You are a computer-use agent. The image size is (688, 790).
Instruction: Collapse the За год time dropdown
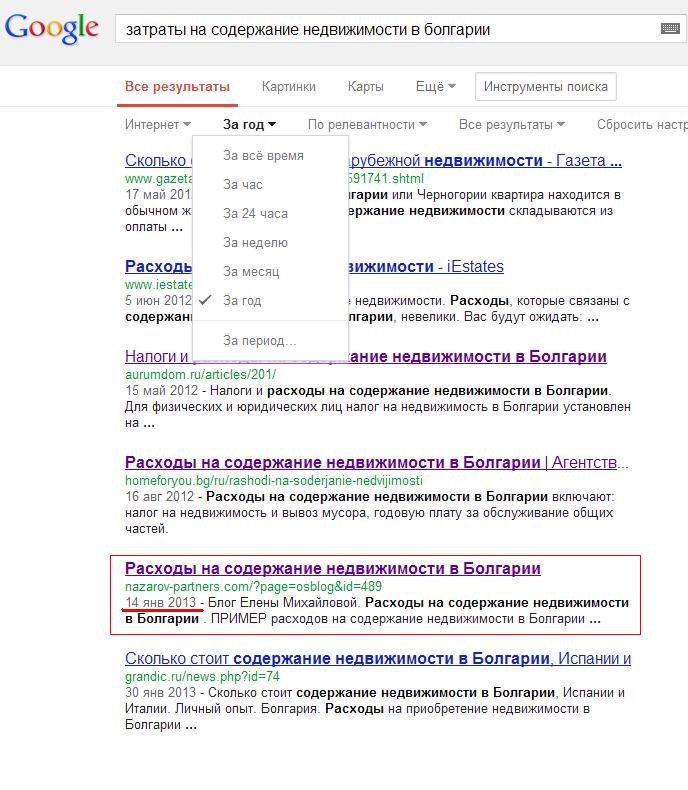[249, 125]
